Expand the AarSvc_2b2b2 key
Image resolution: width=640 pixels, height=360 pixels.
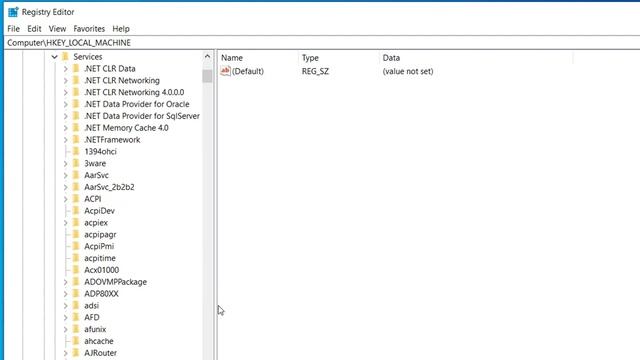66,187
